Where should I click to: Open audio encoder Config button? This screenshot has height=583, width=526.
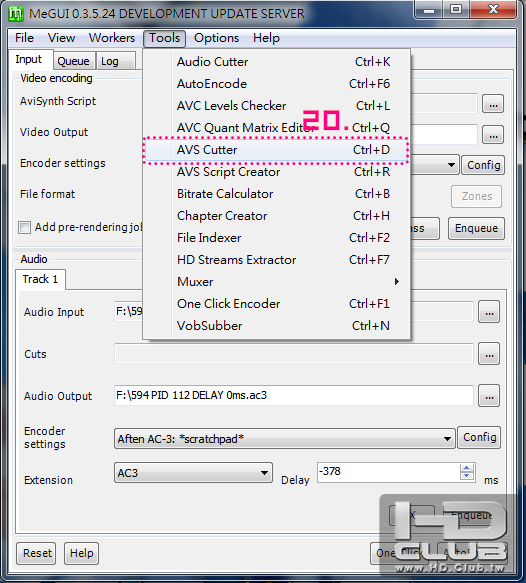tap(479, 438)
